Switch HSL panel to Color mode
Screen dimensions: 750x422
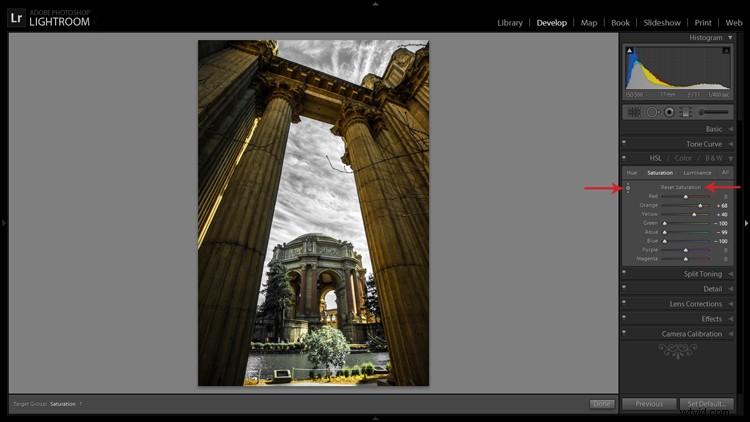pyautogui.click(x=683, y=158)
